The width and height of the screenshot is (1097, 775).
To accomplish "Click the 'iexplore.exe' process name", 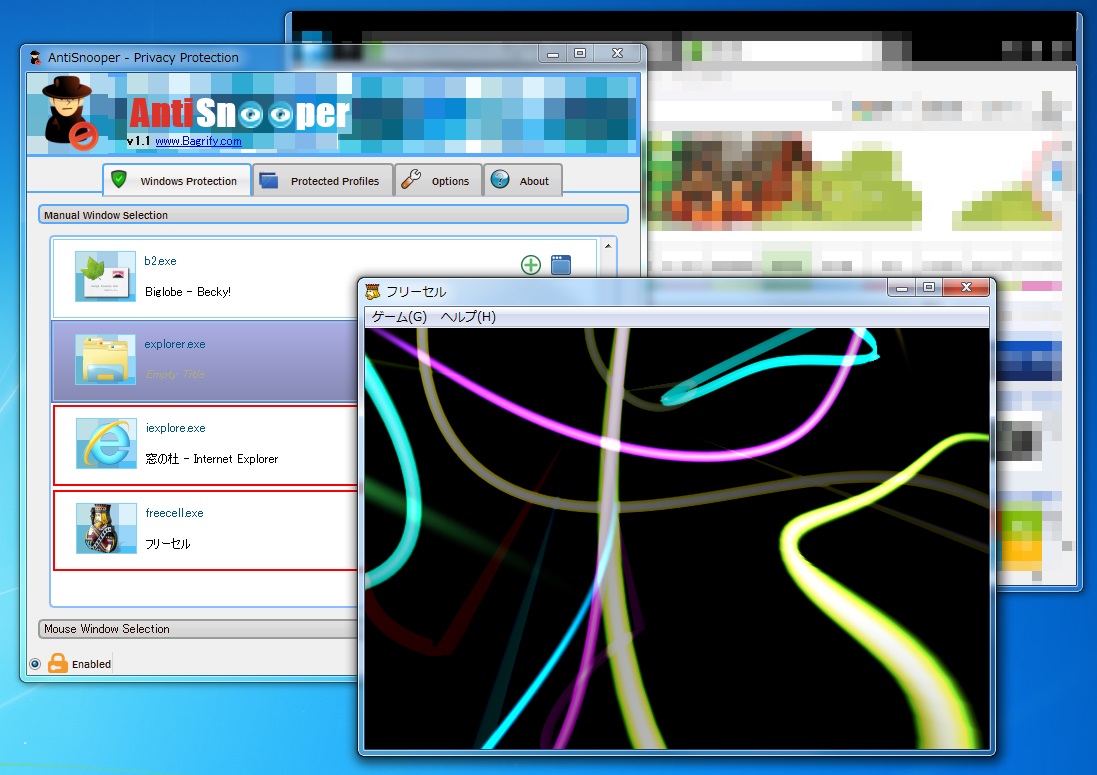I will (176, 428).
